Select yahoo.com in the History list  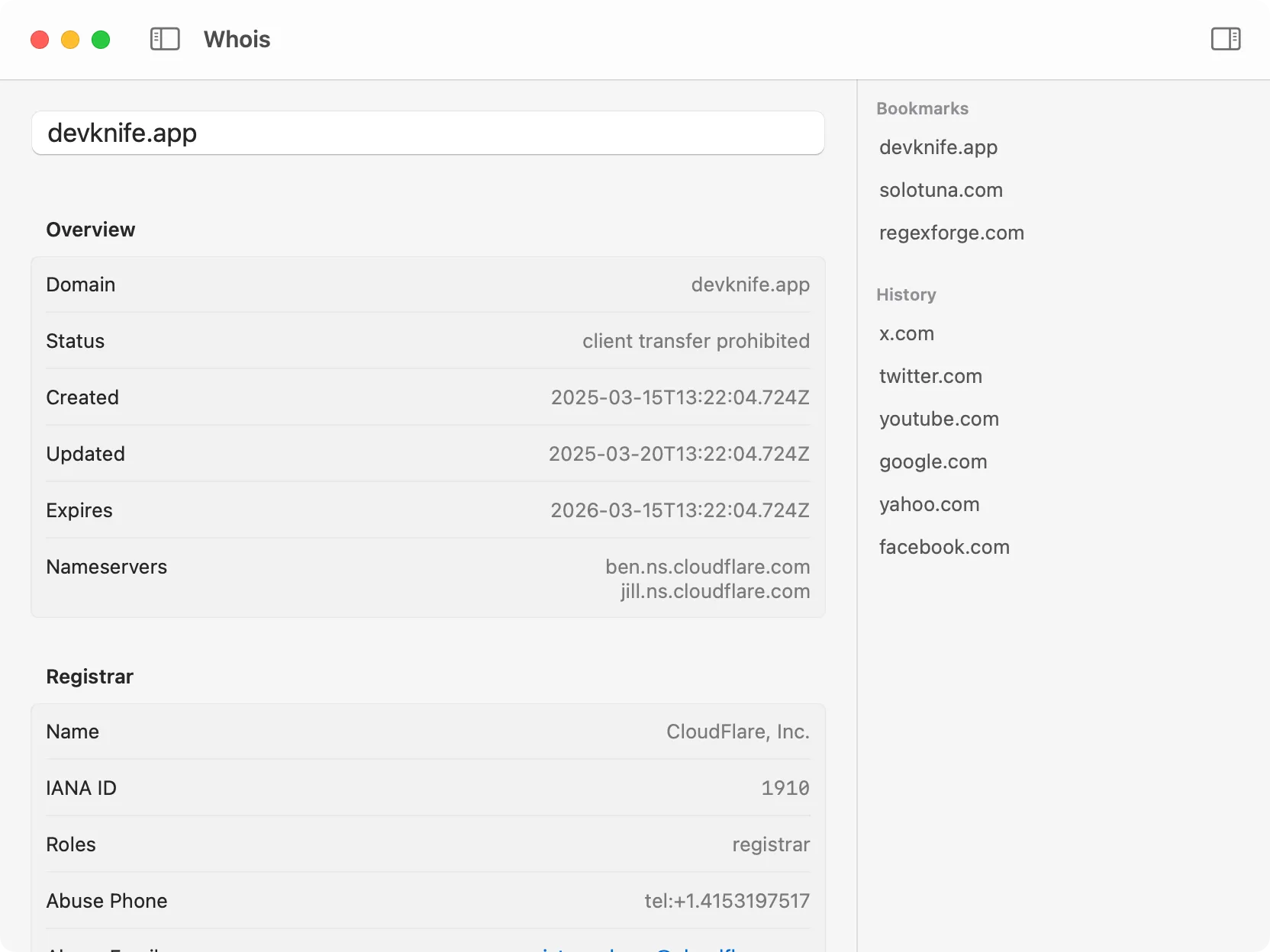pos(930,504)
